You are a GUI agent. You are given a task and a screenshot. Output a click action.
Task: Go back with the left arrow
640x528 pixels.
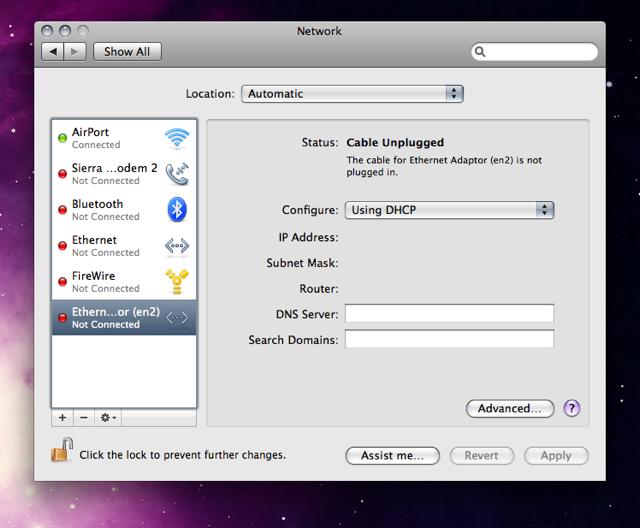(x=53, y=52)
